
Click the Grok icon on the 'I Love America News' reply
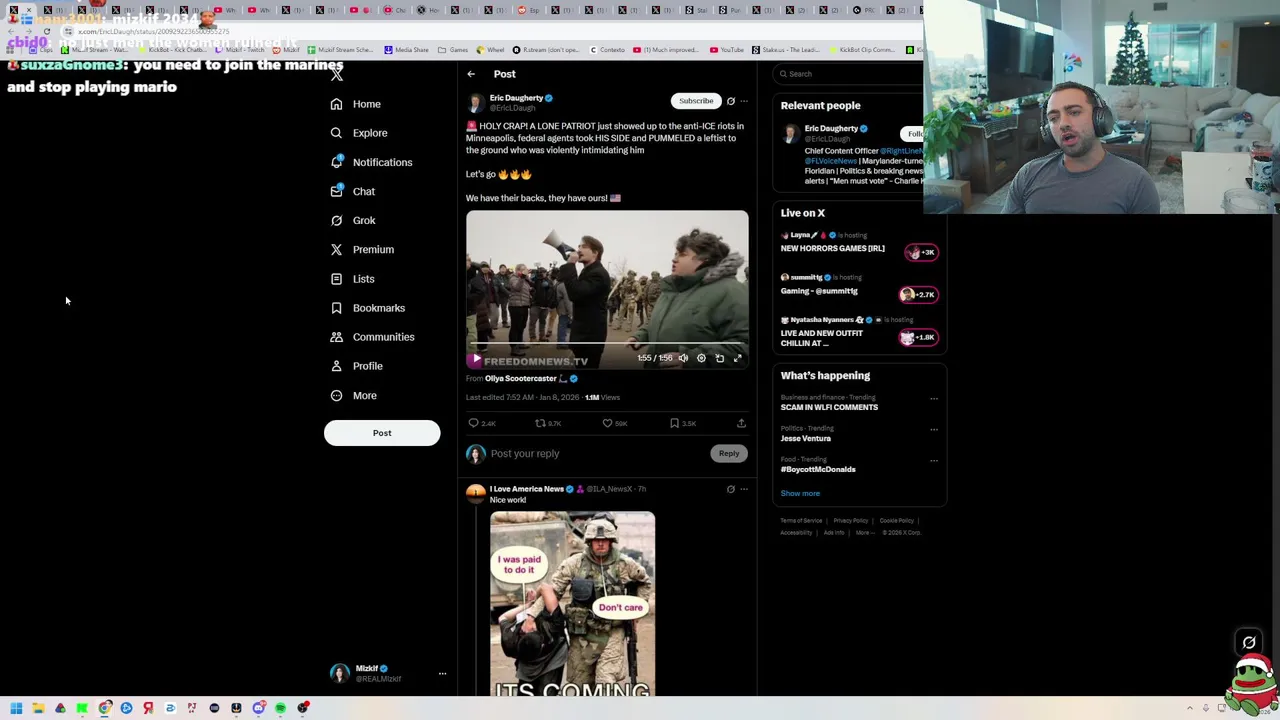[x=730, y=489]
